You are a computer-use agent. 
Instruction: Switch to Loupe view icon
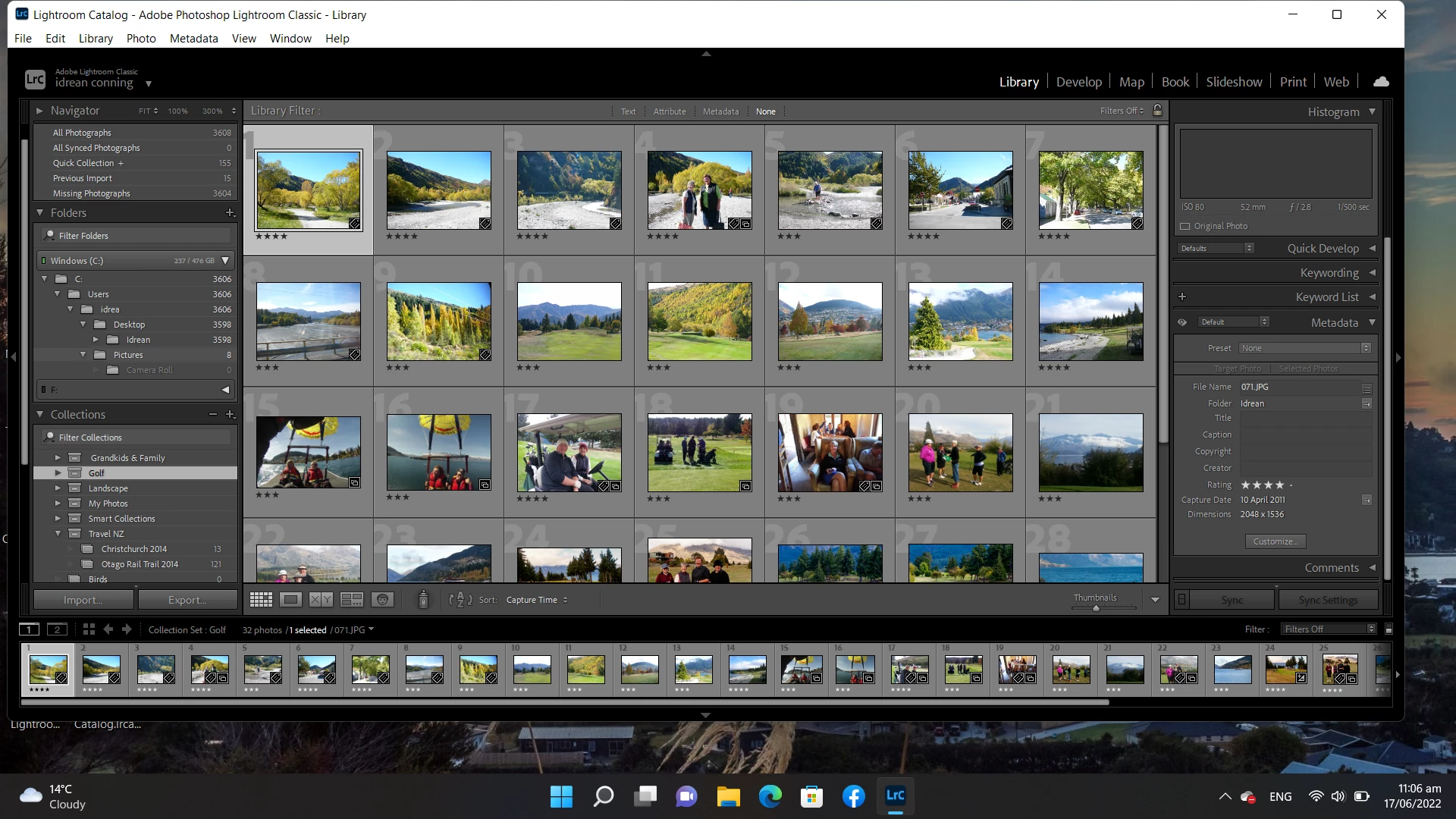pos(290,600)
